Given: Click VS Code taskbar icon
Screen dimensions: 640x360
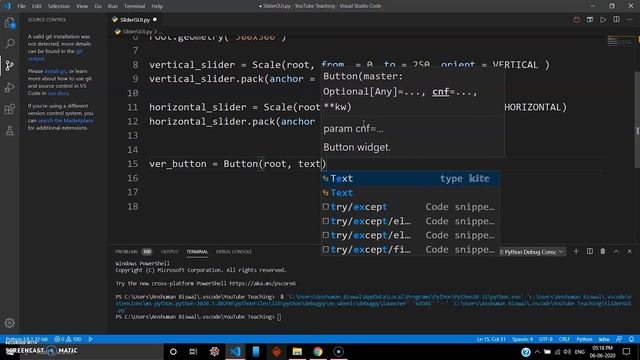Looking at the screenshot, I should pos(235,351).
